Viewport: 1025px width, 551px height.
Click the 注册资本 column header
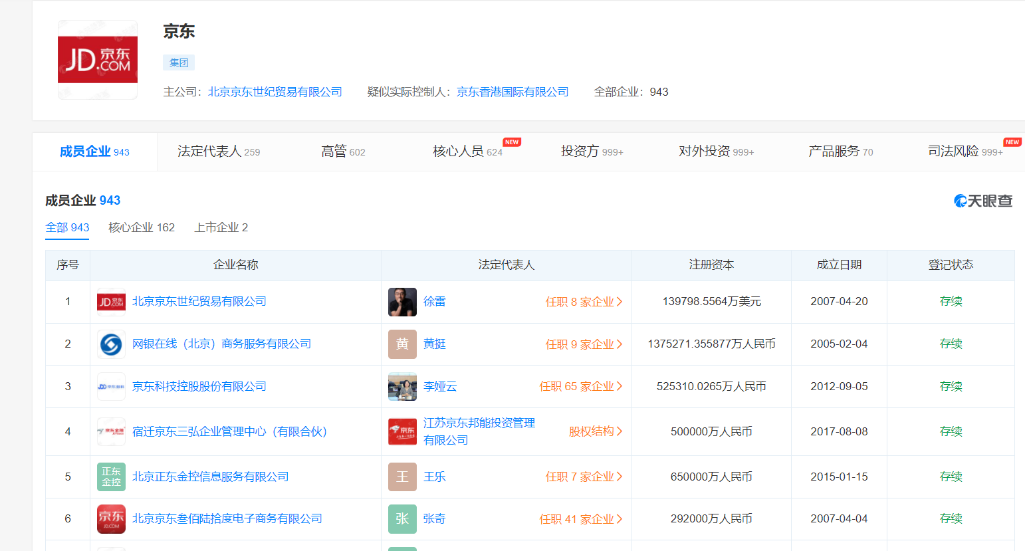(x=711, y=265)
